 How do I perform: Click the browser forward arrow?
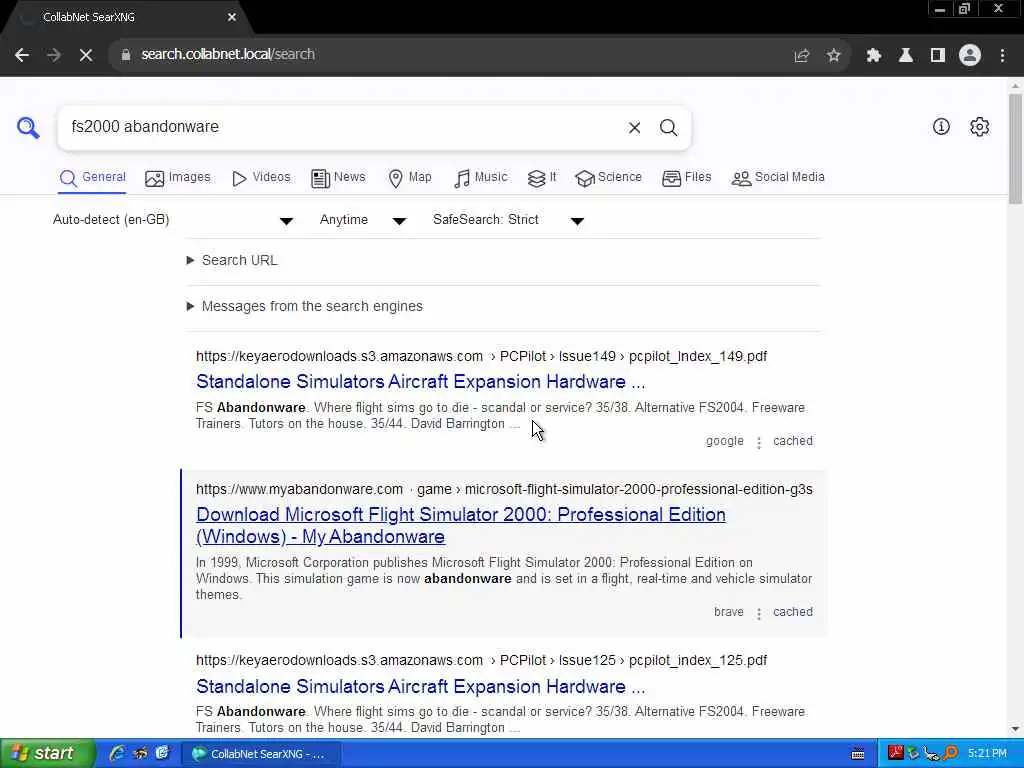click(x=54, y=55)
